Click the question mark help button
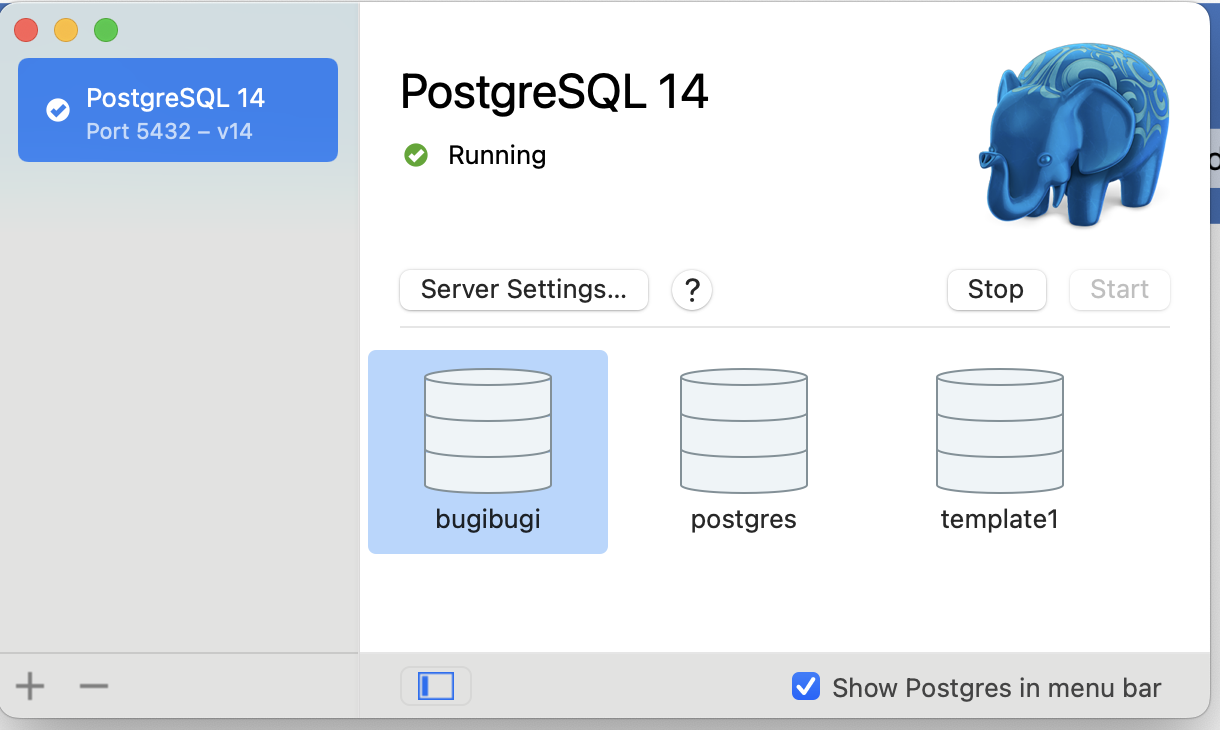This screenshot has width=1220, height=730. [x=691, y=290]
